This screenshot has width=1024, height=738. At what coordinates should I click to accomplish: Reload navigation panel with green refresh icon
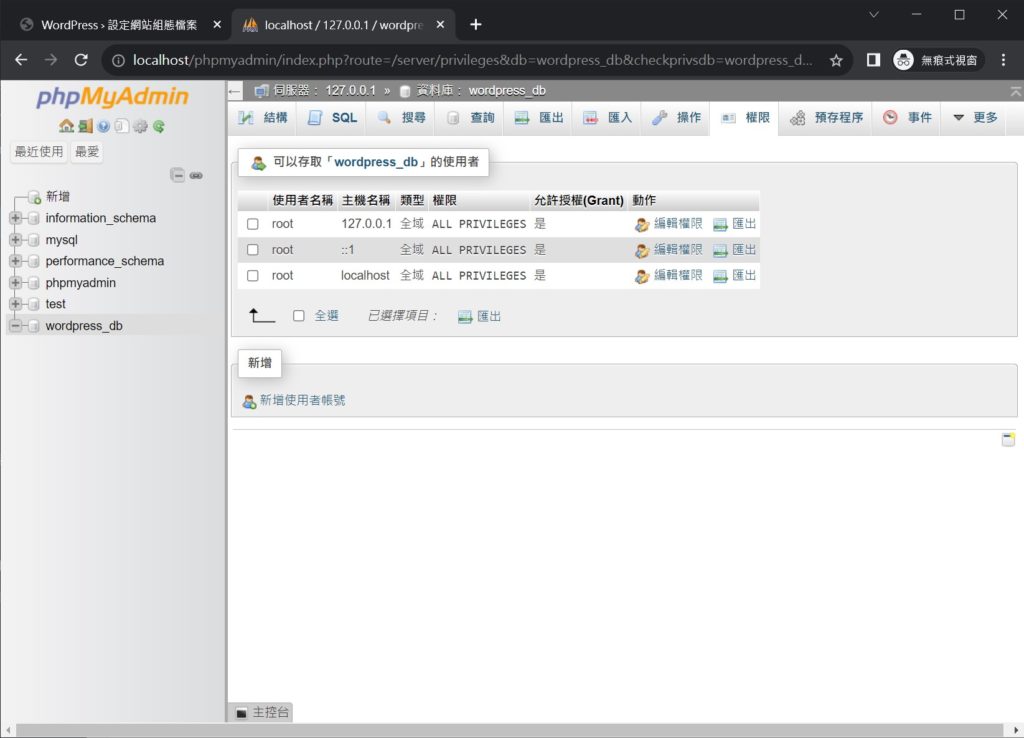click(158, 126)
